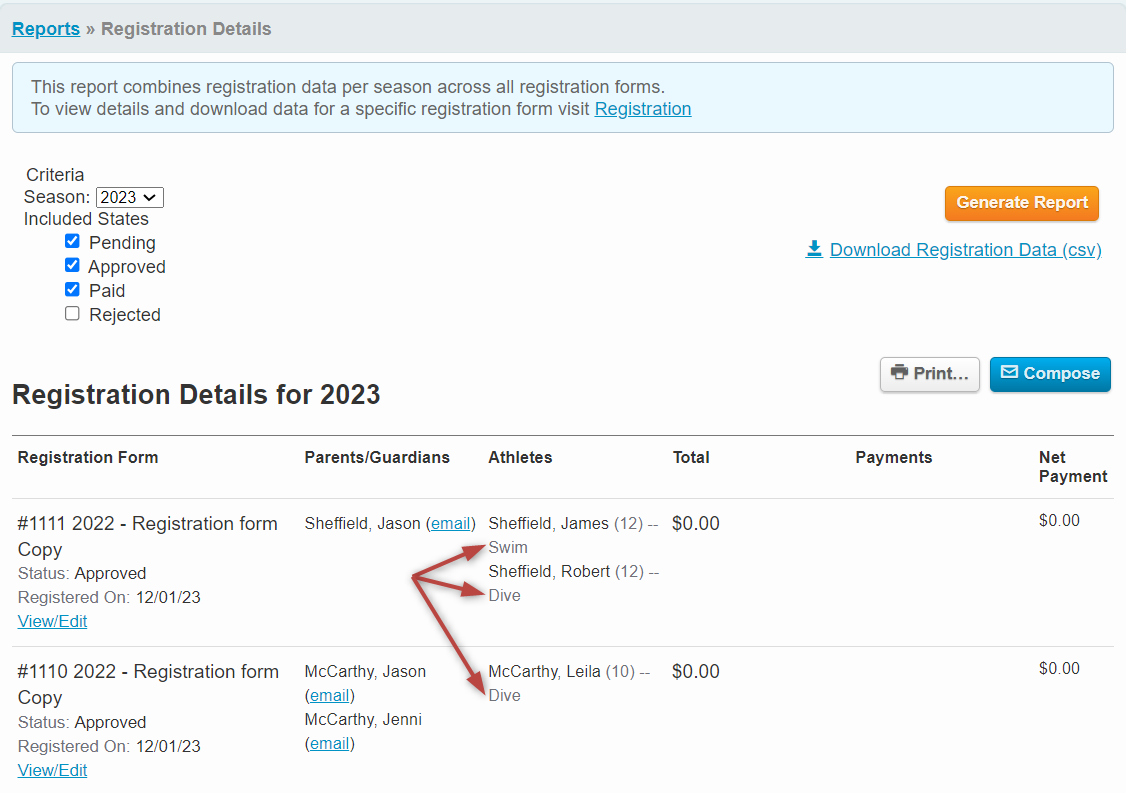Download Registration Data (csv) link

pos(965,250)
